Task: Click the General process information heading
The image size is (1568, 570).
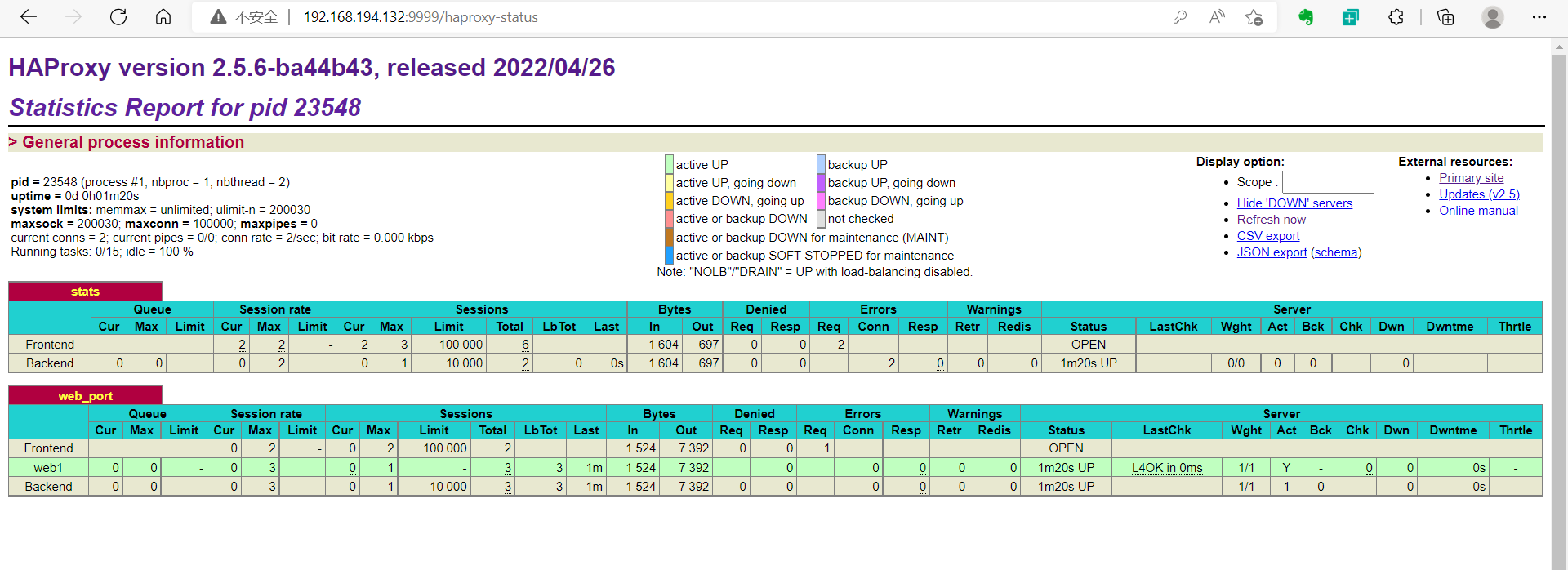Action: [133, 142]
